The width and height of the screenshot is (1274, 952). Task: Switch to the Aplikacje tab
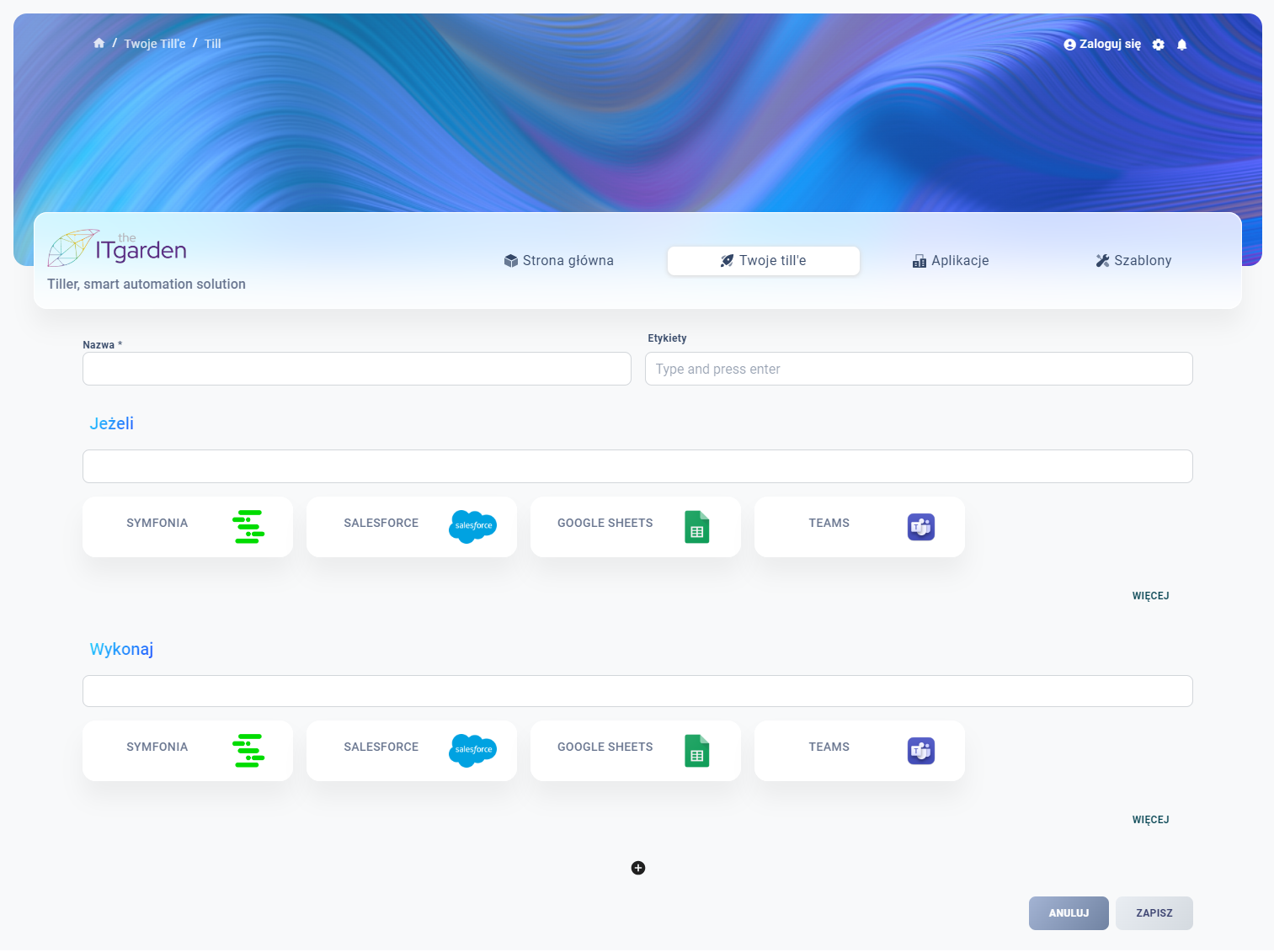[x=951, y=261]
